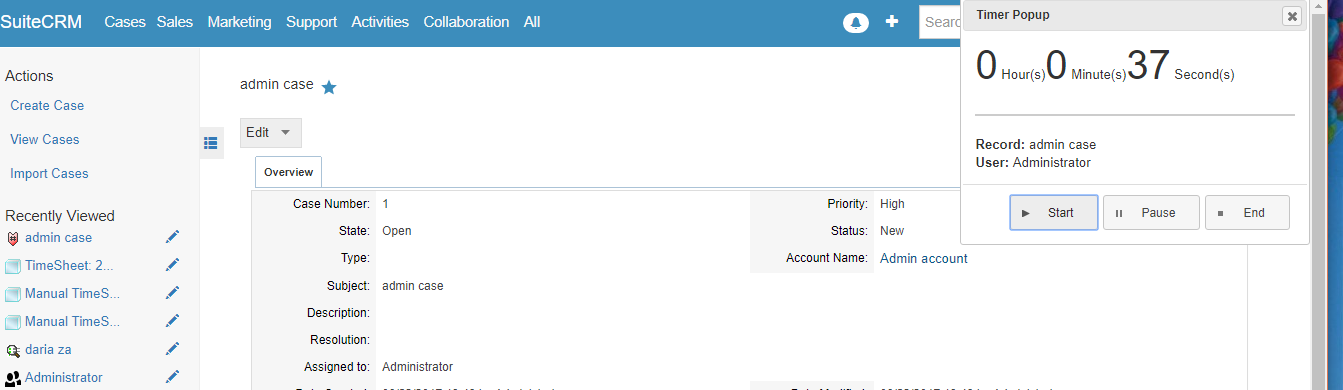Open the Sales menu
Screen dimensions: 1343x390
(x=175, y=22)
